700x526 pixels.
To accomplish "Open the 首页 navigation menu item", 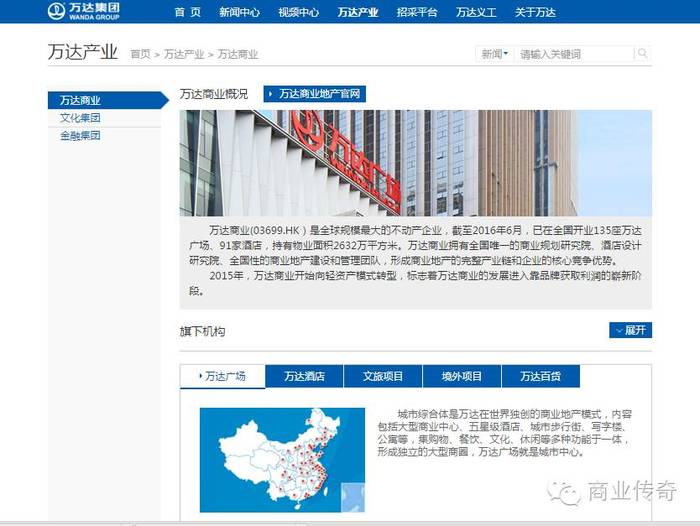I will pyautogui.click(x=188, y=12).
